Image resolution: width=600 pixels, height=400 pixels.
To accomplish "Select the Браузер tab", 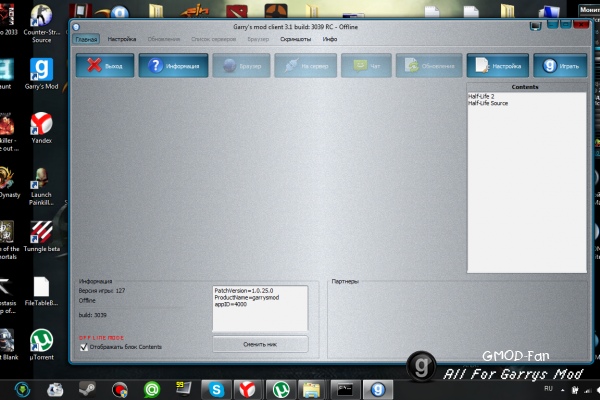I will [x=258, y=39].
